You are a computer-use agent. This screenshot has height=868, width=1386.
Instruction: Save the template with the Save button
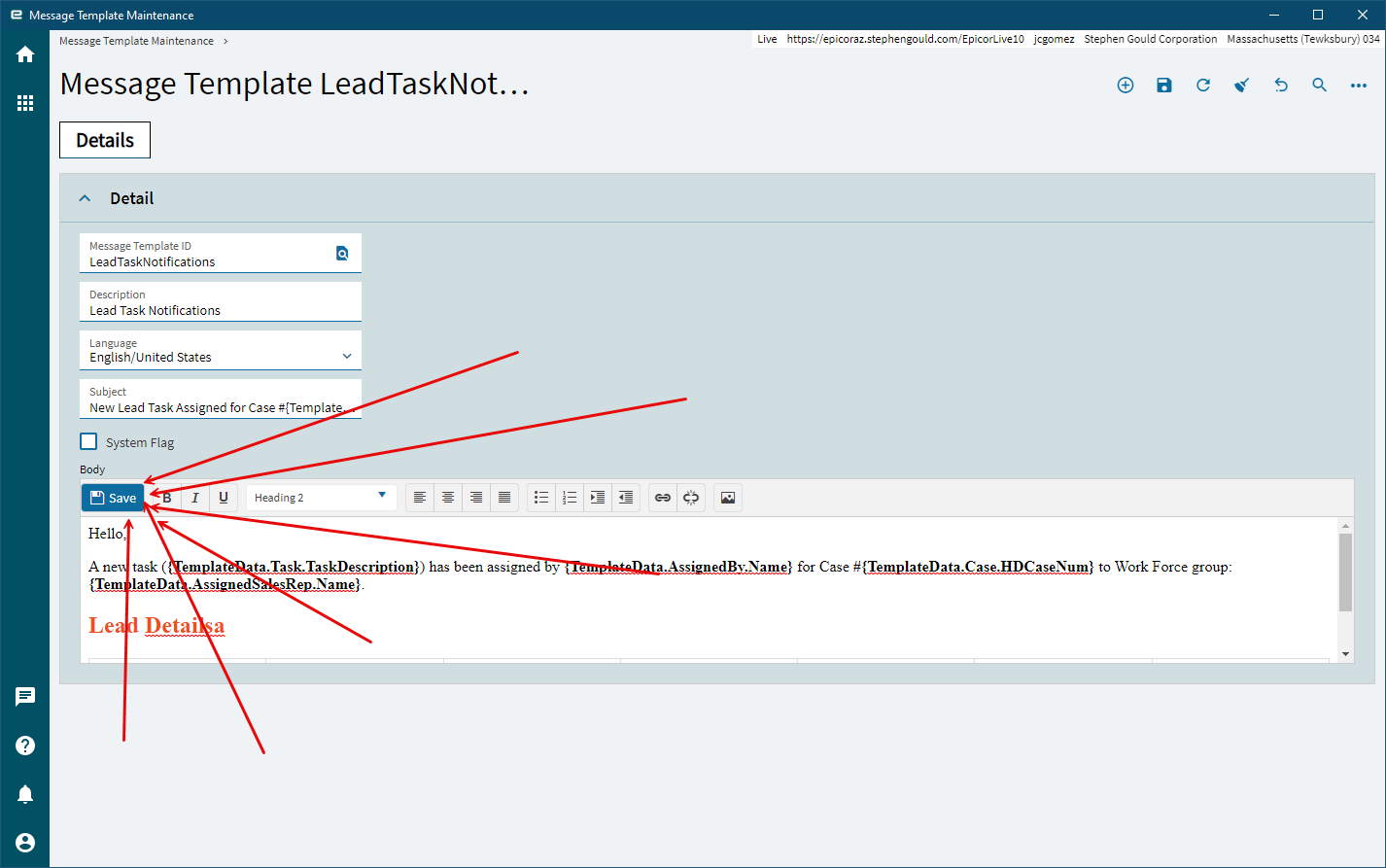pyautogui.click(x=112, y=497)
